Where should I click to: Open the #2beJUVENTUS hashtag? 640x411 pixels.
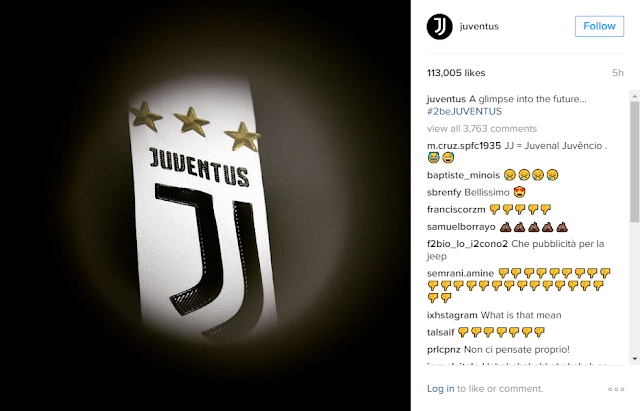point(464,111)
